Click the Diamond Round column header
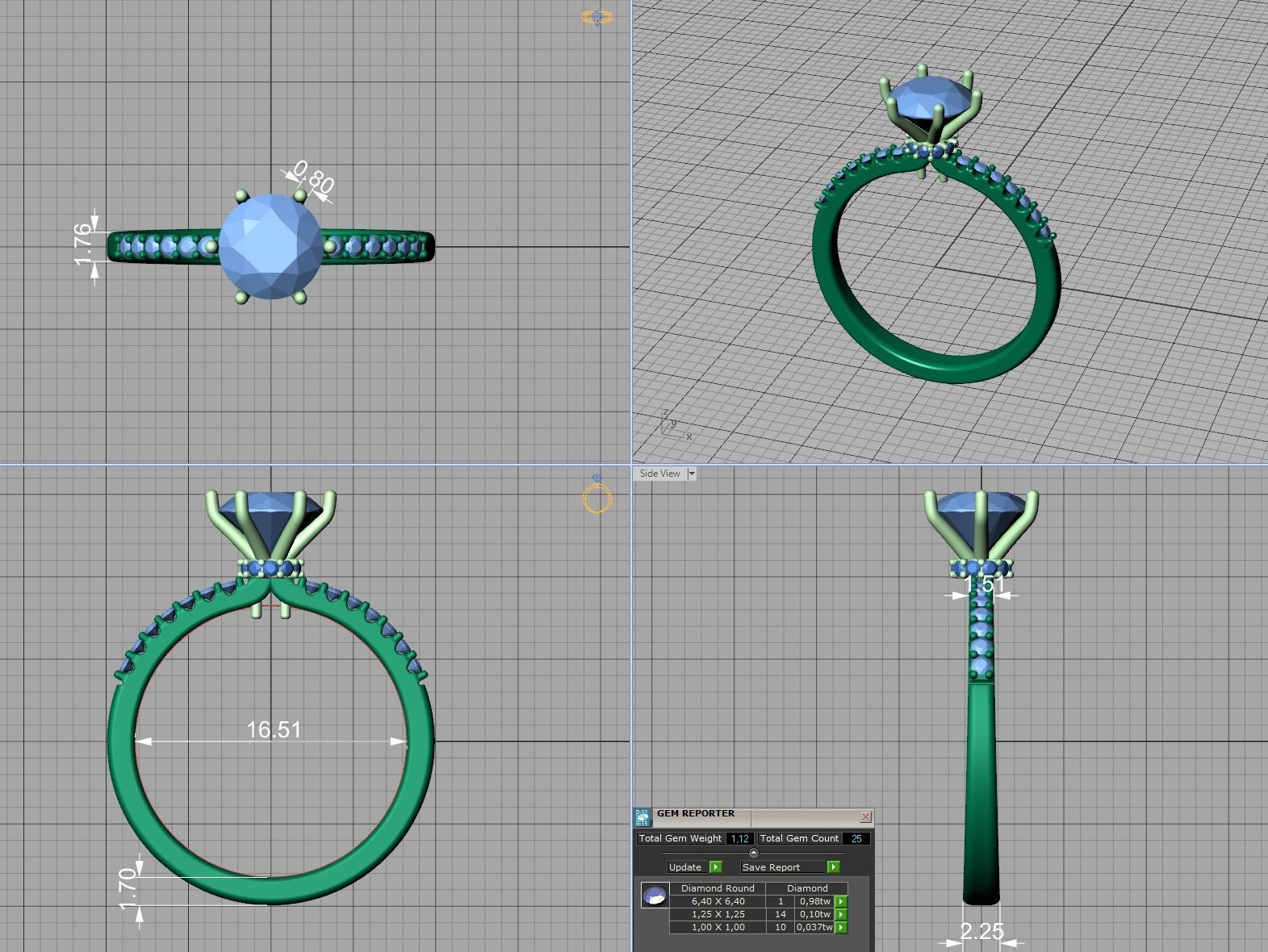Viewport: 1268px width, 952px height. point(718,888)
